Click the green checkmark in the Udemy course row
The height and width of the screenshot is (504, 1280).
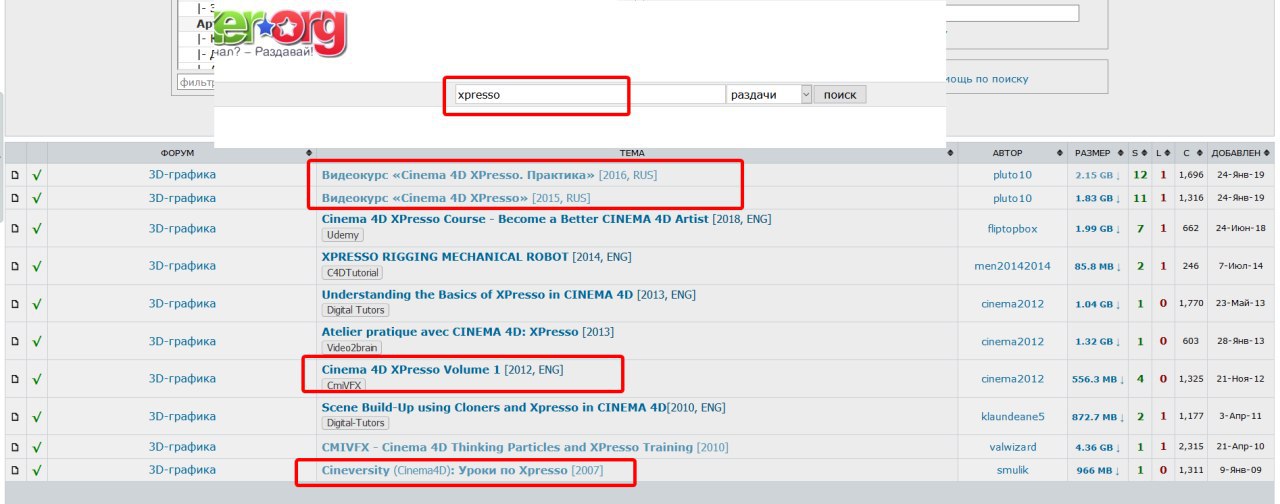[37, 228]
